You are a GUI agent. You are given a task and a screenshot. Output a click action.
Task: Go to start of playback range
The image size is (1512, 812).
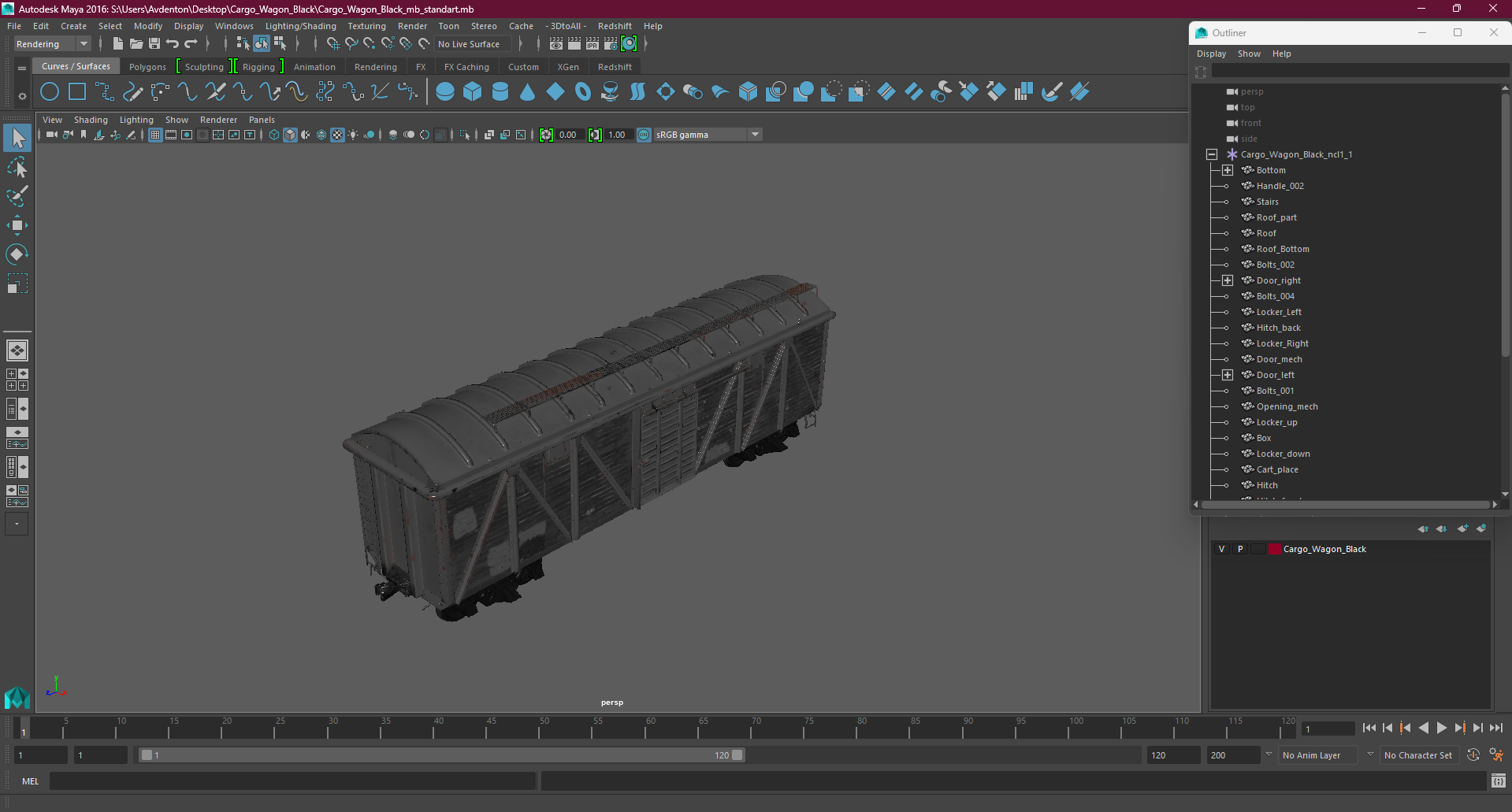click(1369, 729)
